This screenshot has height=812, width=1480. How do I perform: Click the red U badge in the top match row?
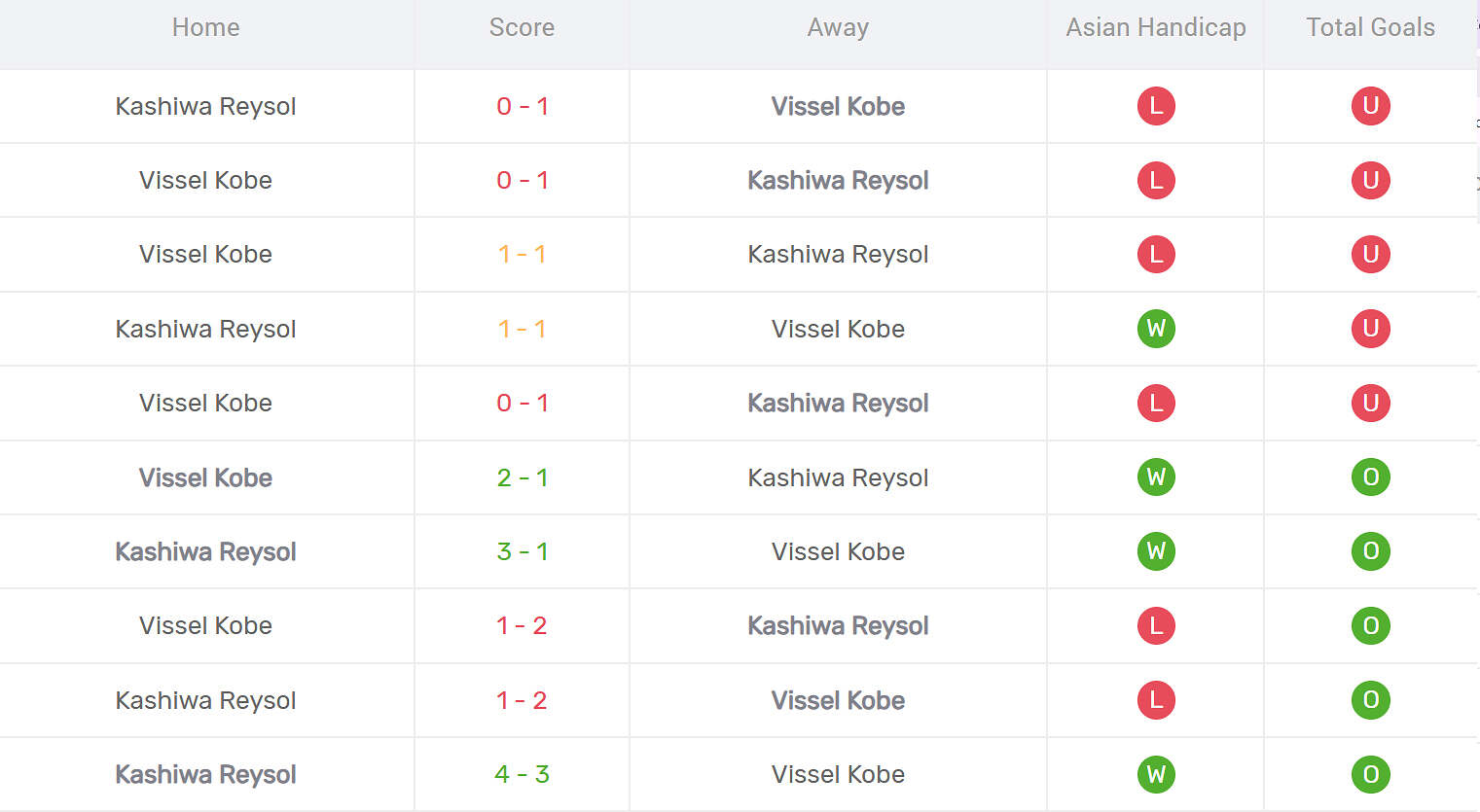click(x=1370, y=106)
